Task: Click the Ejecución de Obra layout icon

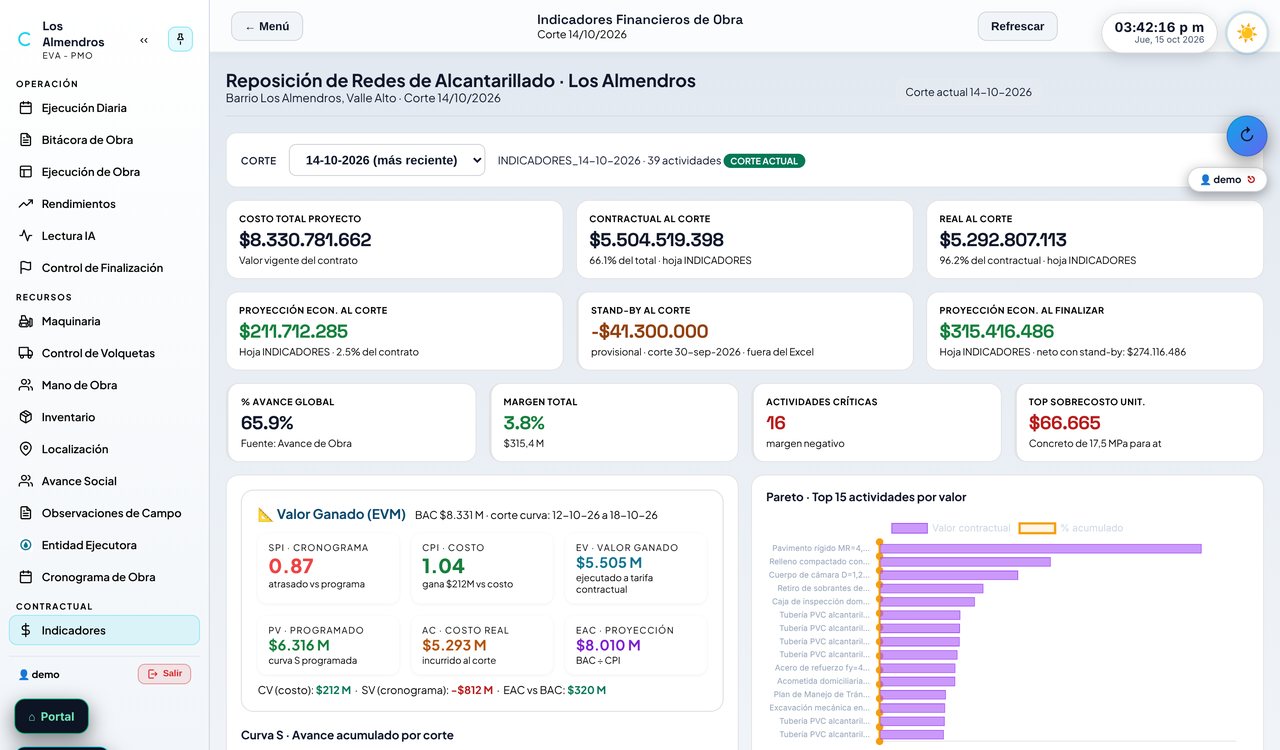Action: coord(26,172)
